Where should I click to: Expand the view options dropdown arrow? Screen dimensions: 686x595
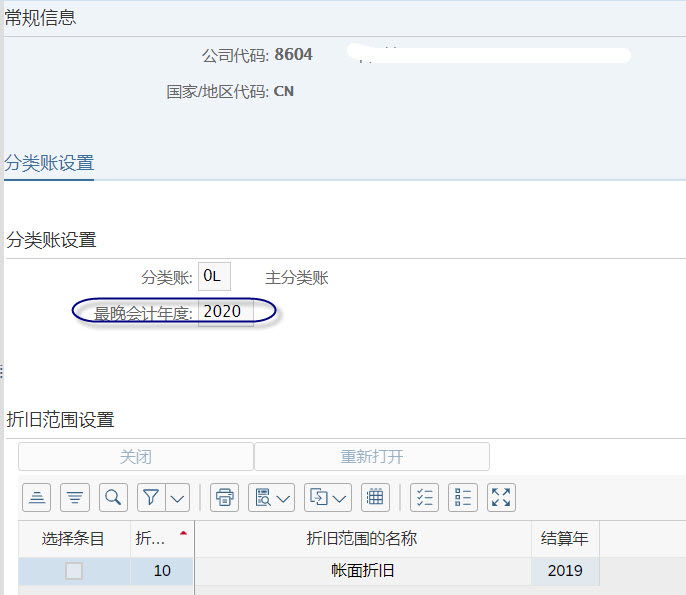[x=284, y=498]
